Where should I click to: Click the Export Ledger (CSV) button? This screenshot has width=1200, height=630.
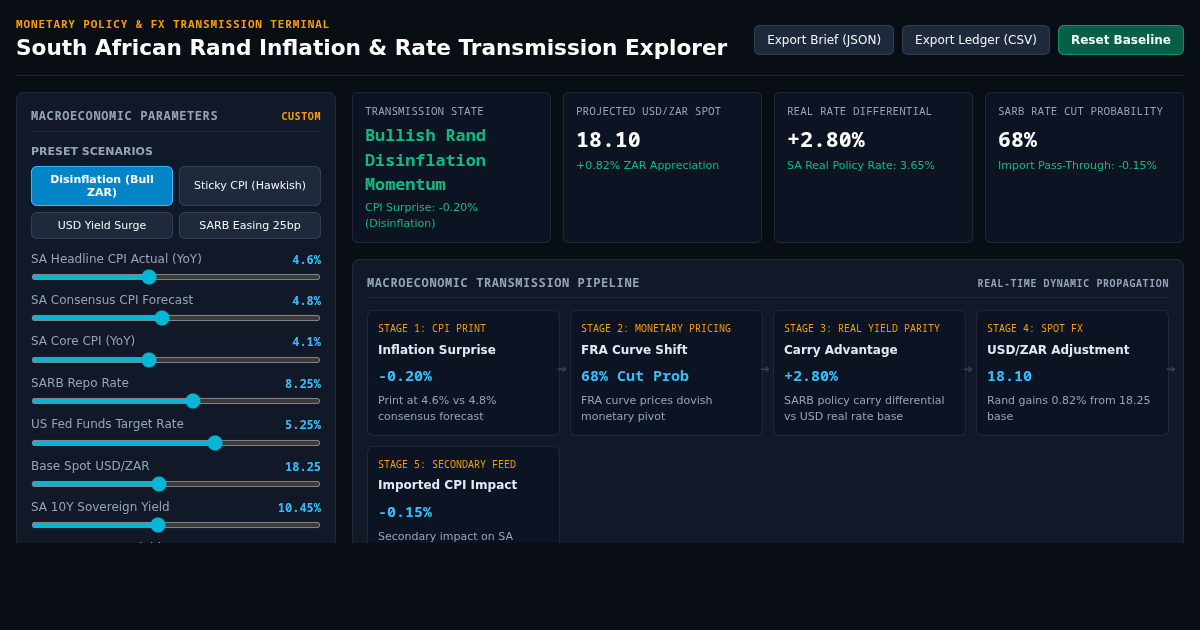coord(976,40)
